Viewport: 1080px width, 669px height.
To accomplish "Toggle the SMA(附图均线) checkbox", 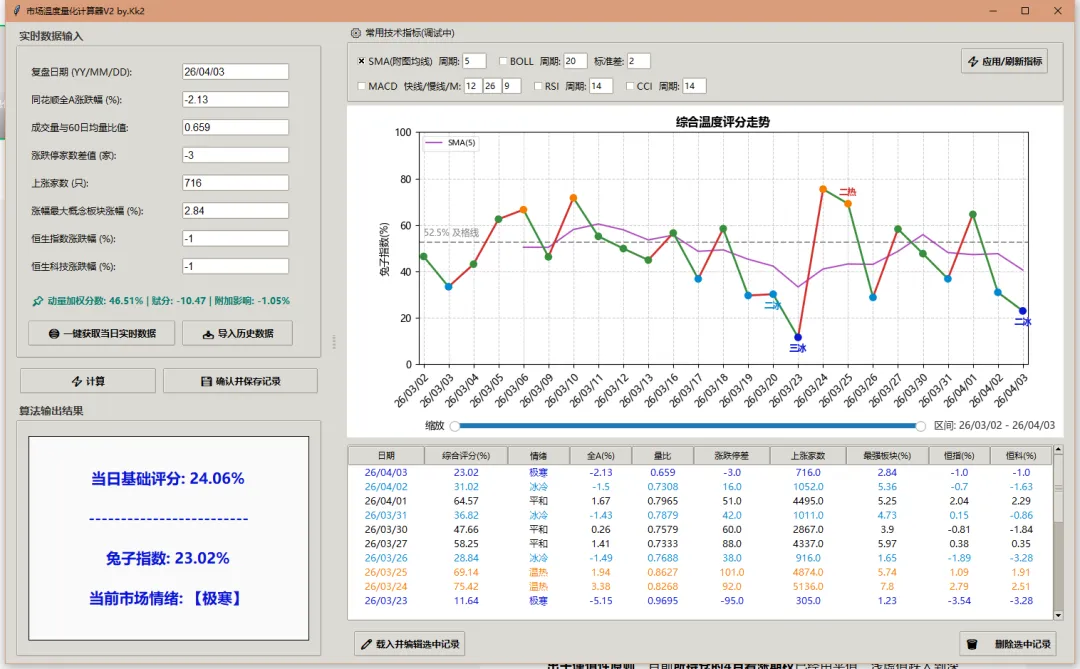I will [362, 61].
